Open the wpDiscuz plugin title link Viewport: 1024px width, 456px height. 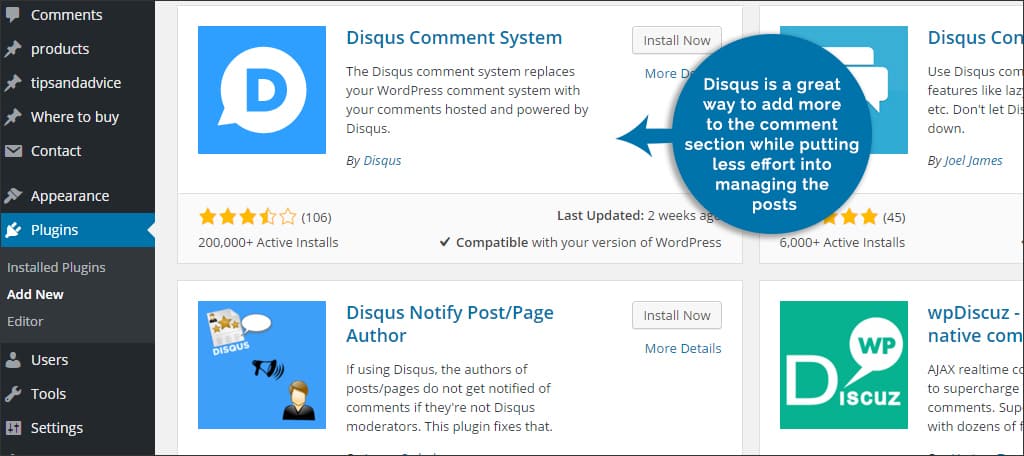pyautogui.click(x=976, y=324)
